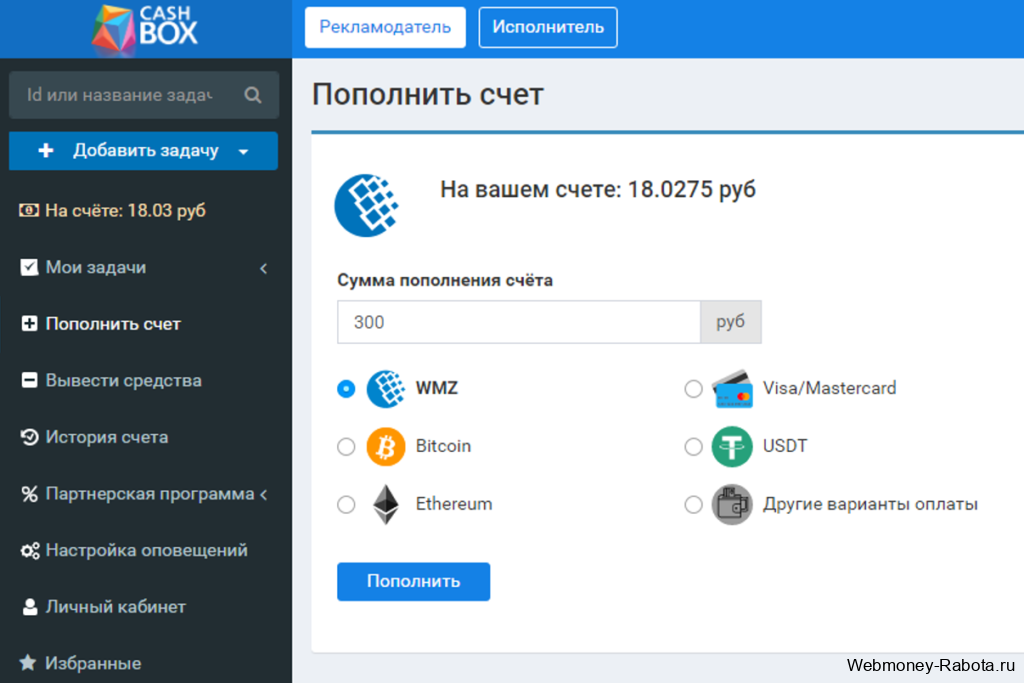Click the blue Пополнить button

coord(413,581)
